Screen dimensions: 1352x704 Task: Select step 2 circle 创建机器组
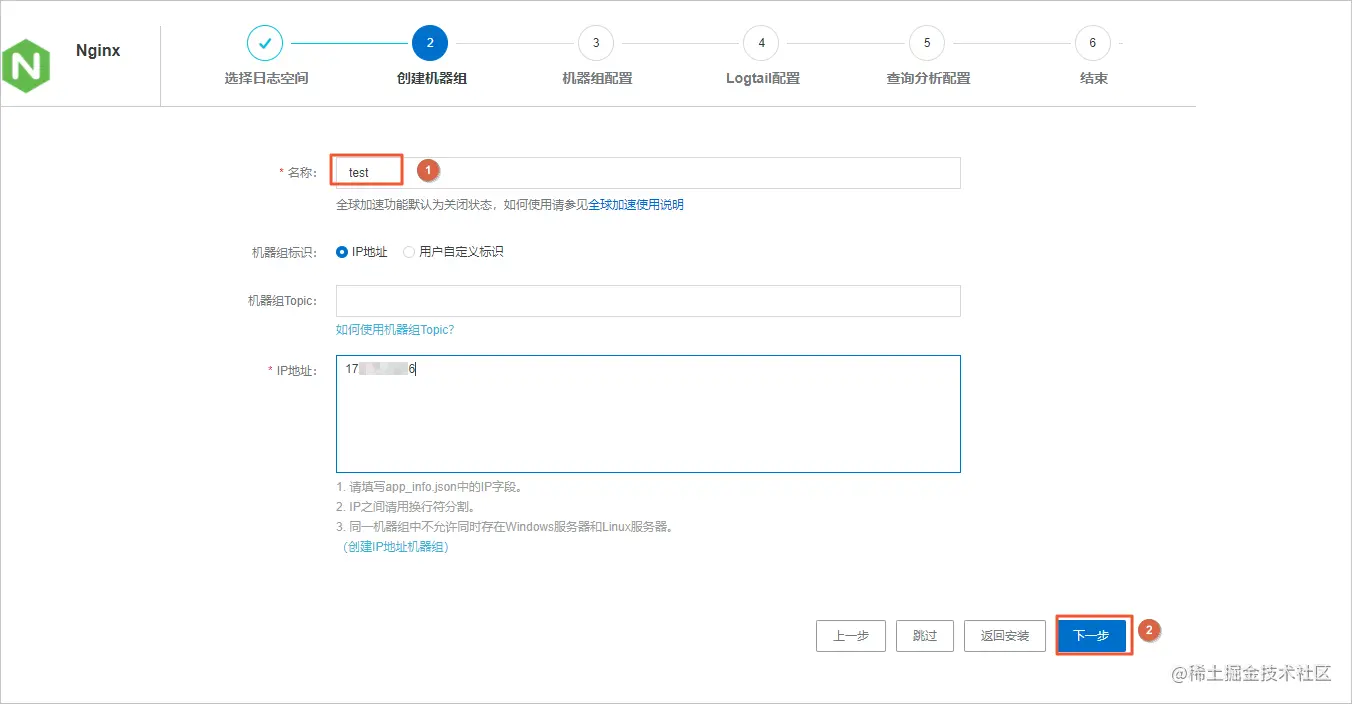tap(430, 43)
